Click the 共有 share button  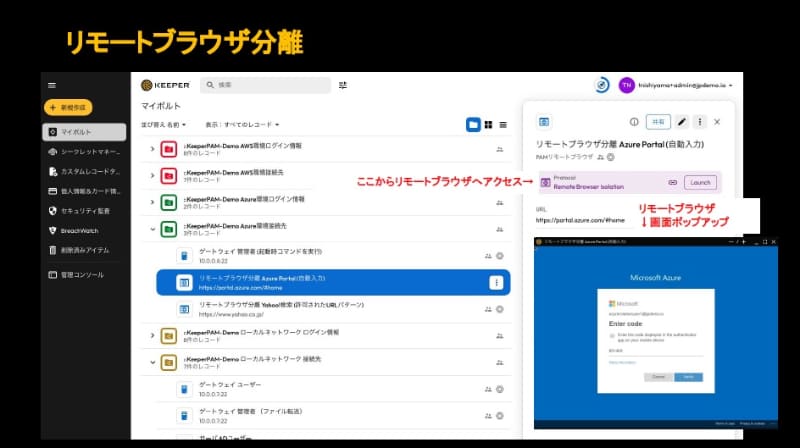coord(658,122)
